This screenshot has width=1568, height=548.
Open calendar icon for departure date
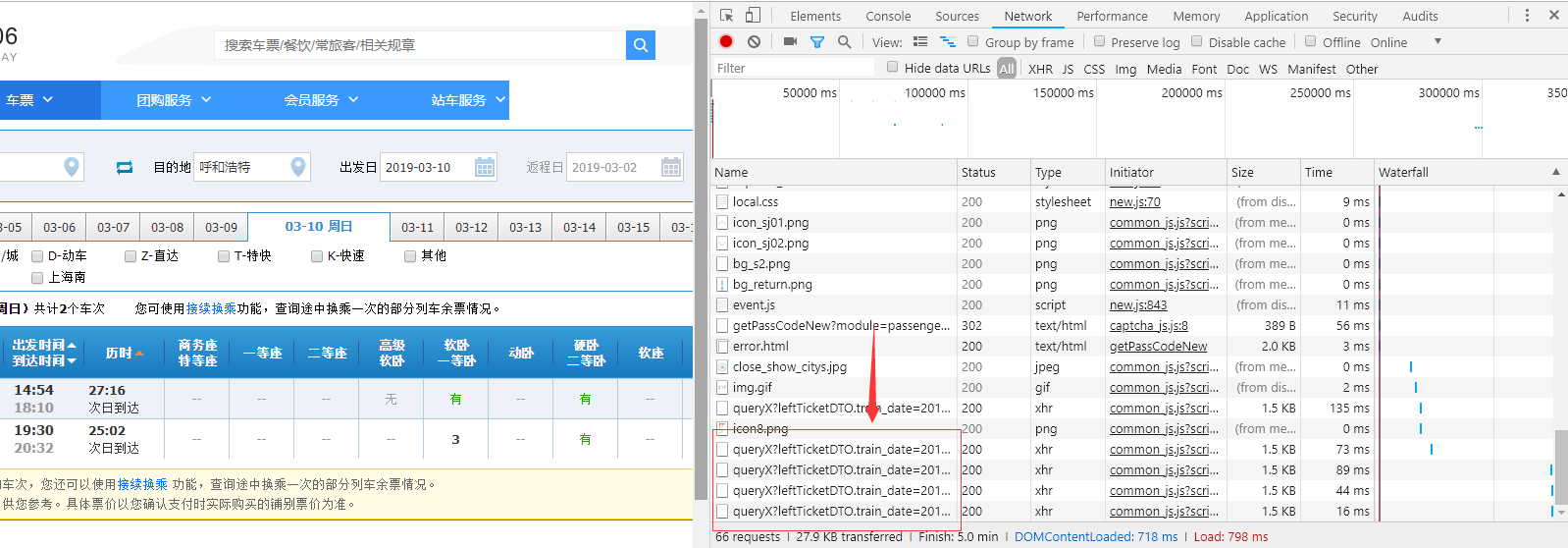pos(485,167)
